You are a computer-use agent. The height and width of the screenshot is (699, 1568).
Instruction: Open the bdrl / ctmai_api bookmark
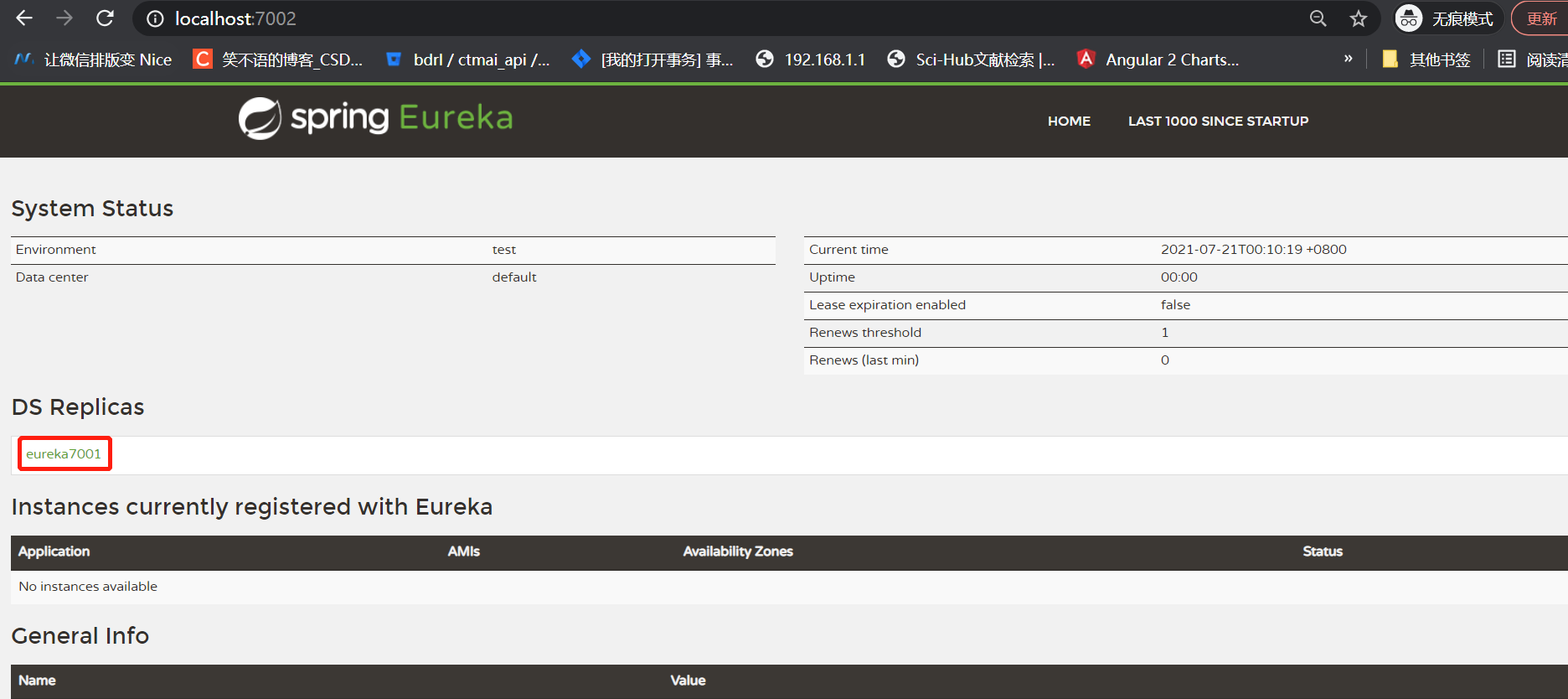[467, 60]
